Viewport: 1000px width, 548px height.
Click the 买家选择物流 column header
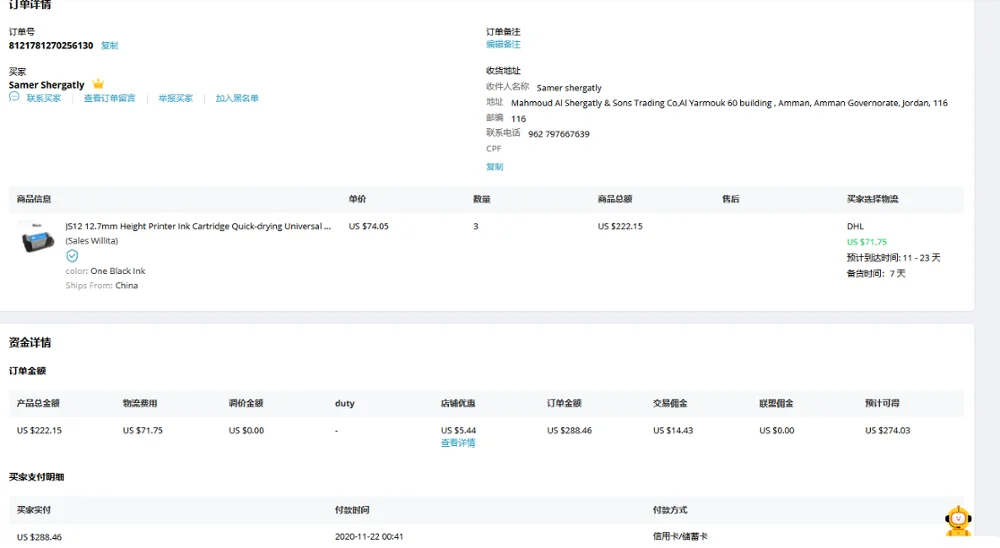point(872,199)
